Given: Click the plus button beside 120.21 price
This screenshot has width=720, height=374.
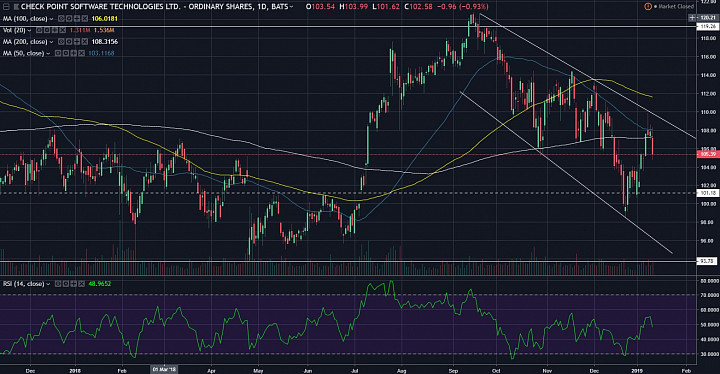Looking at the screenshot, I should click(x=692, y=17).
